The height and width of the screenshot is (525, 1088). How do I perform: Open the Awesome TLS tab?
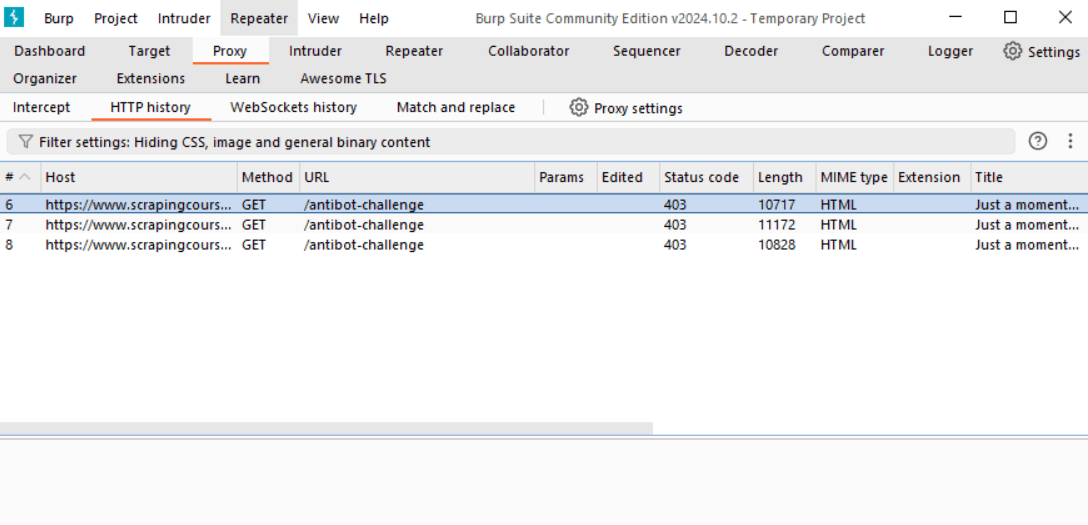coord(343,79)
